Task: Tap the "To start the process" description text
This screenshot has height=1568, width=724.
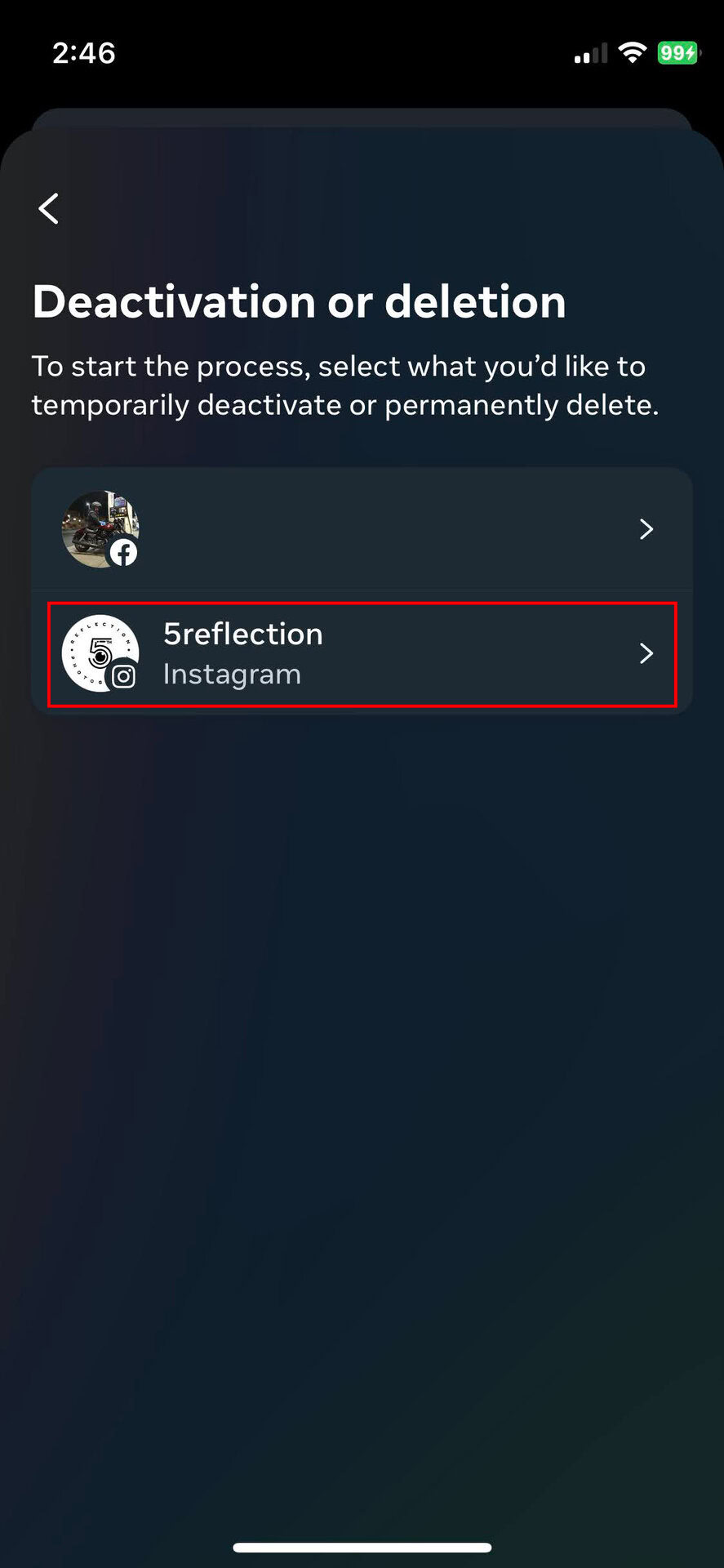Action: pos(344,385)
